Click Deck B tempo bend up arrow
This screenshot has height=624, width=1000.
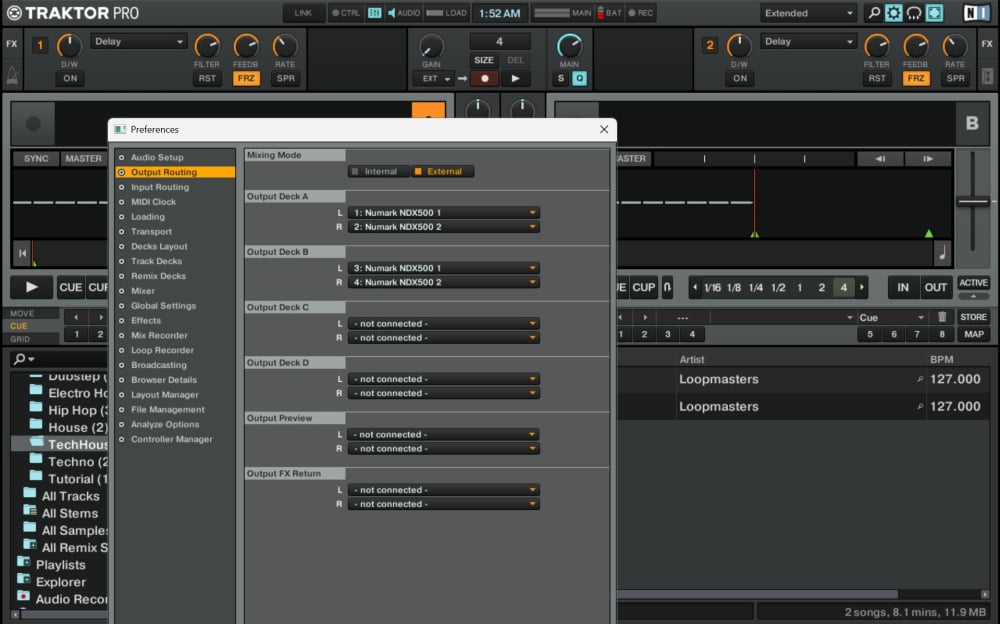tap(928, 159)
